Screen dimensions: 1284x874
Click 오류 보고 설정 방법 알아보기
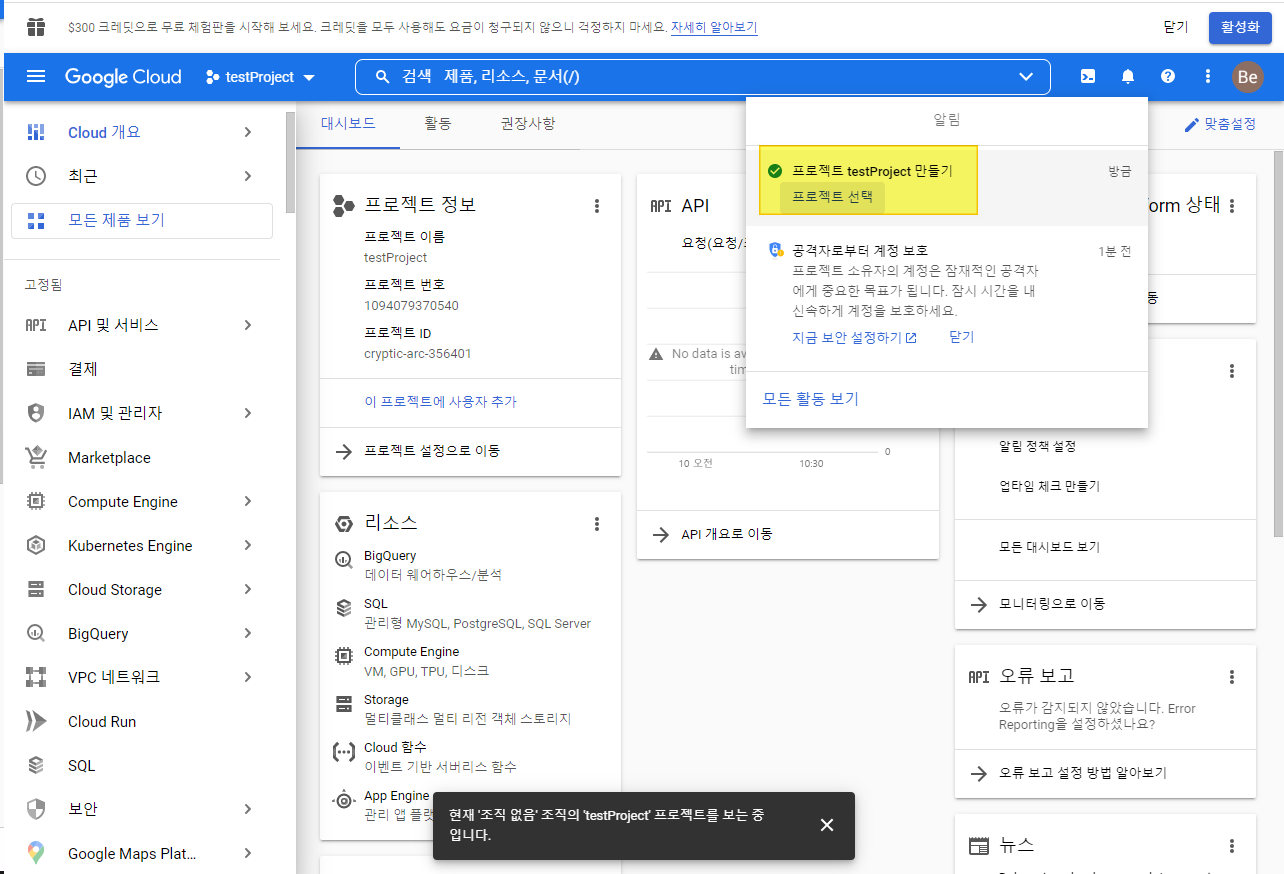1083,773
